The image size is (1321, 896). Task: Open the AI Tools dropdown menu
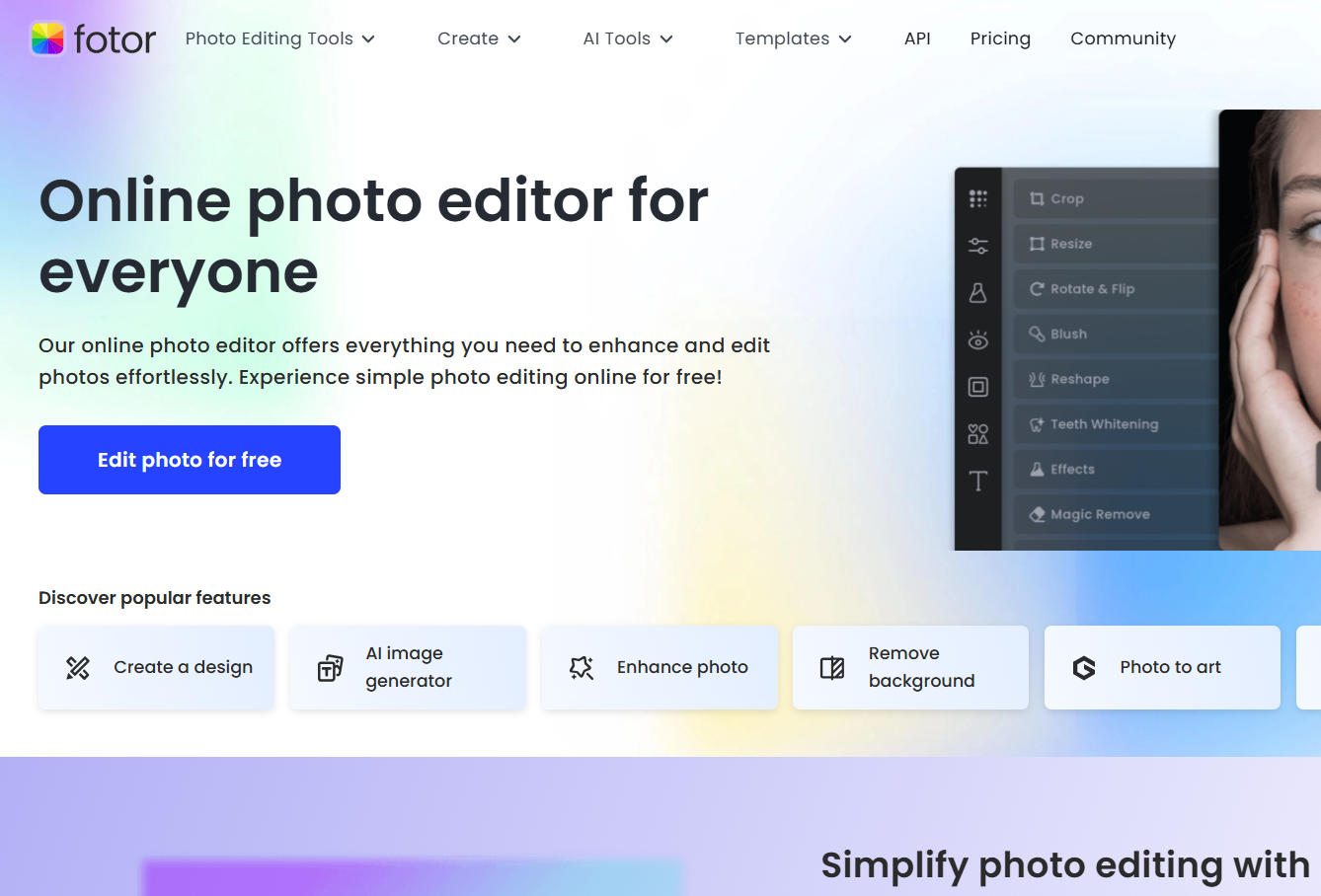point(628,38)
